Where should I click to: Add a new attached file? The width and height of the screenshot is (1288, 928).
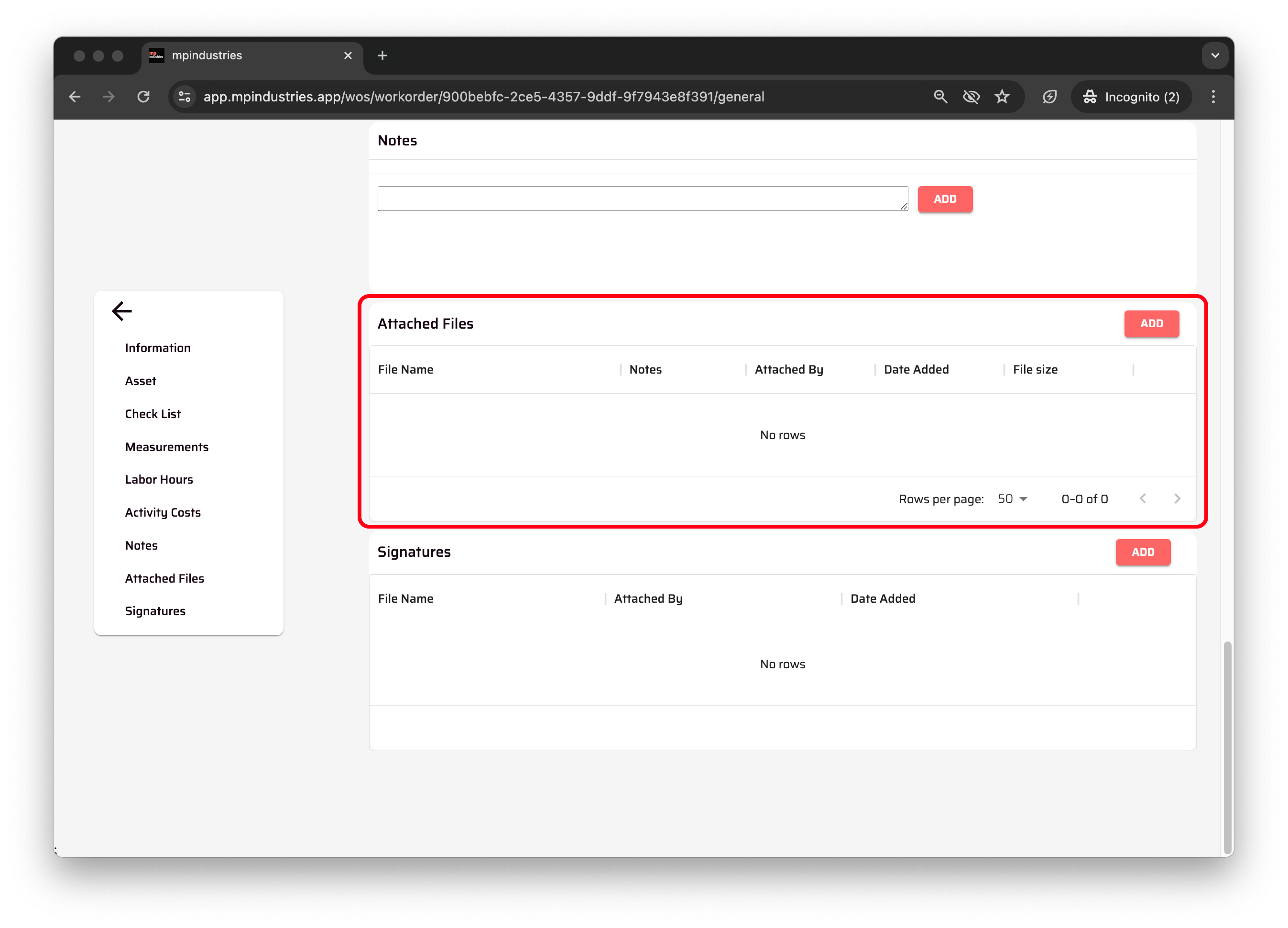tap(1151, 323)
